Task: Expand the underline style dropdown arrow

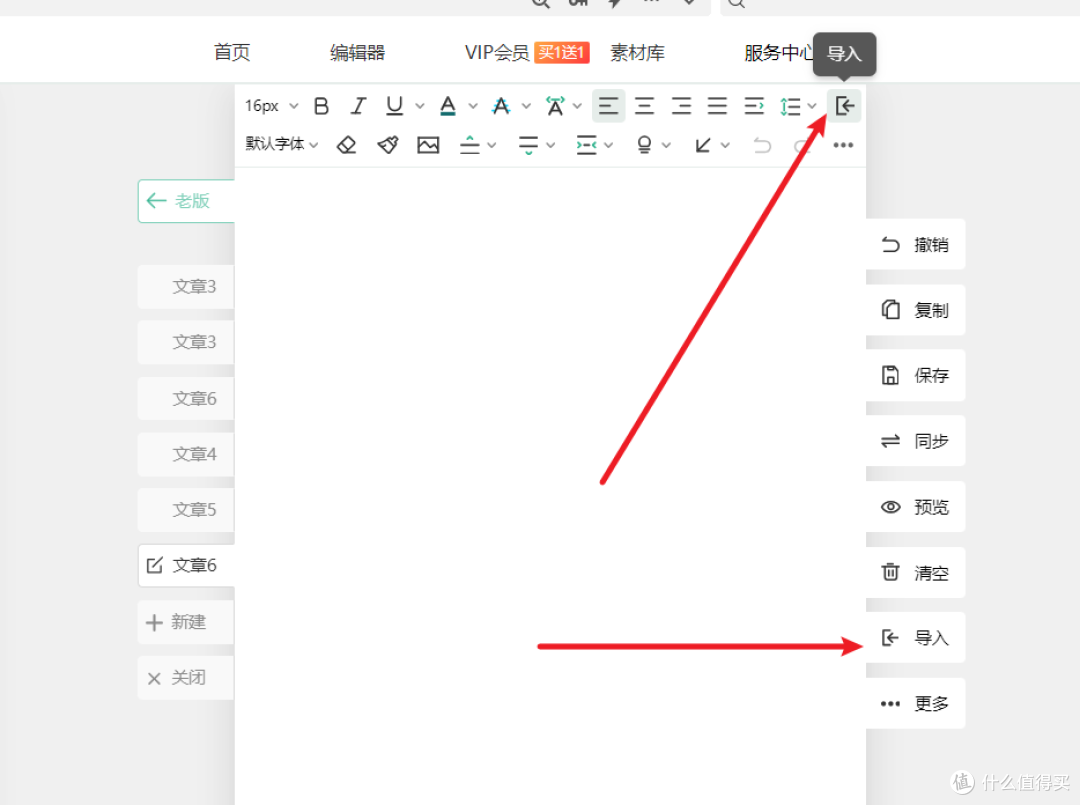Action: point(419,106)
